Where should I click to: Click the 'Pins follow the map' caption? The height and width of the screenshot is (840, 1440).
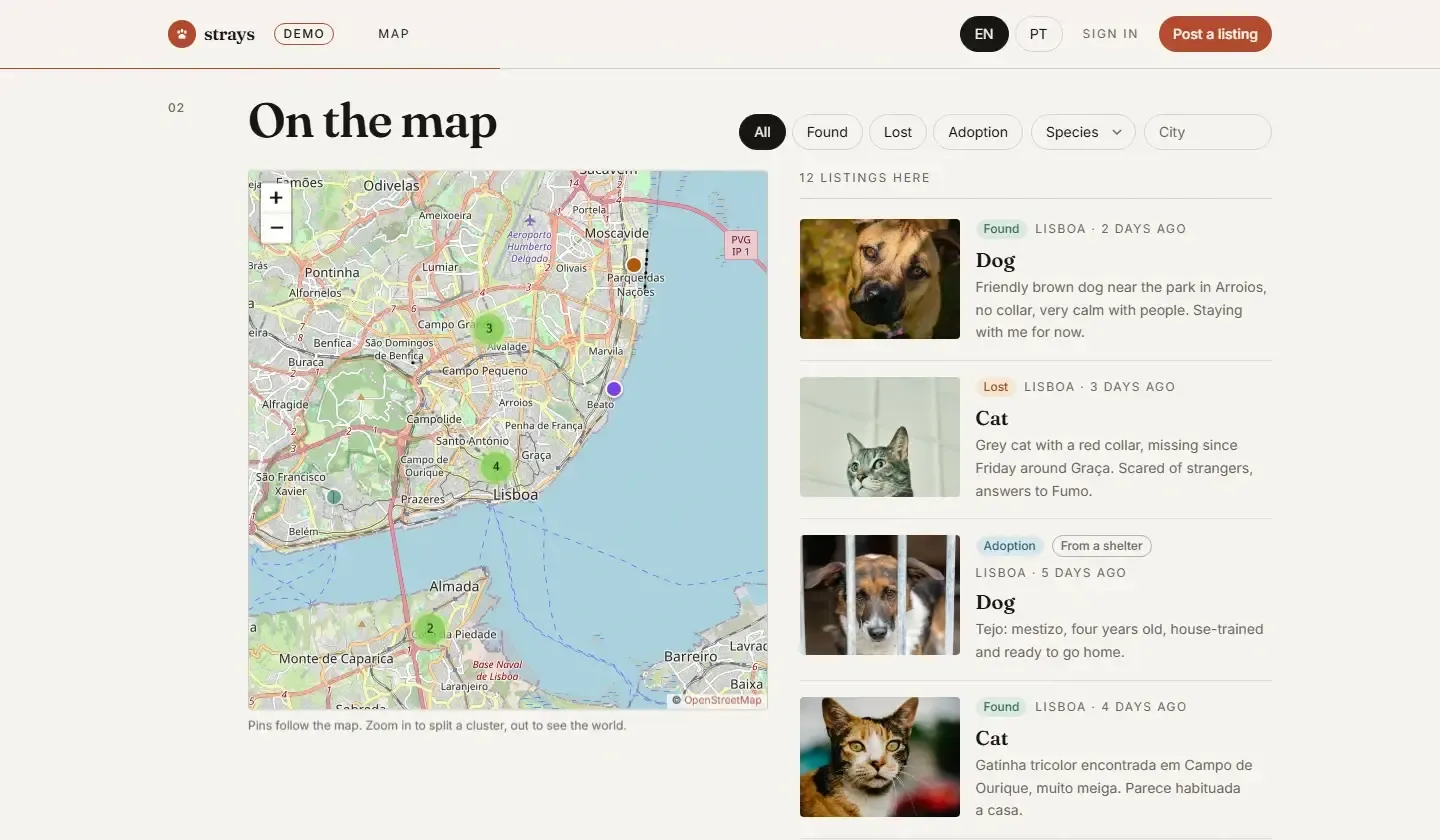point(437,725)
